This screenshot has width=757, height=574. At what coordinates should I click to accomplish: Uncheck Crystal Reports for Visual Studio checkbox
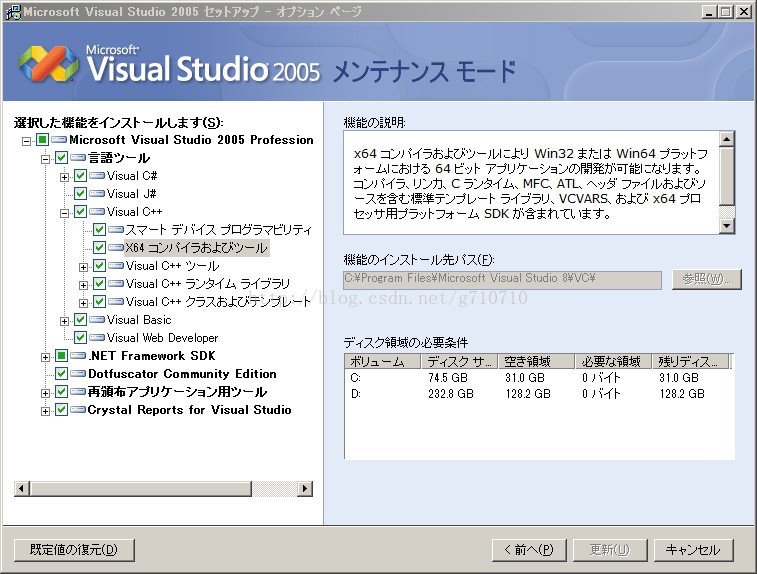pyautogui.click(x=61, y=410)
